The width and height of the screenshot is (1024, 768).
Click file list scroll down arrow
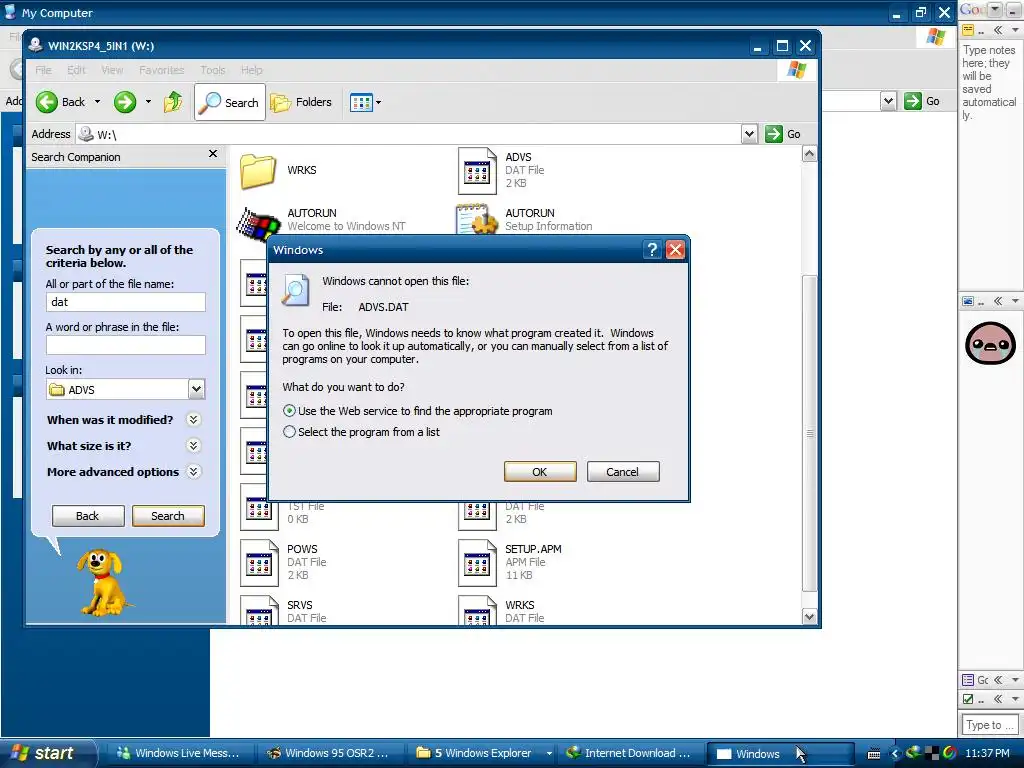(x=810, y=616)
